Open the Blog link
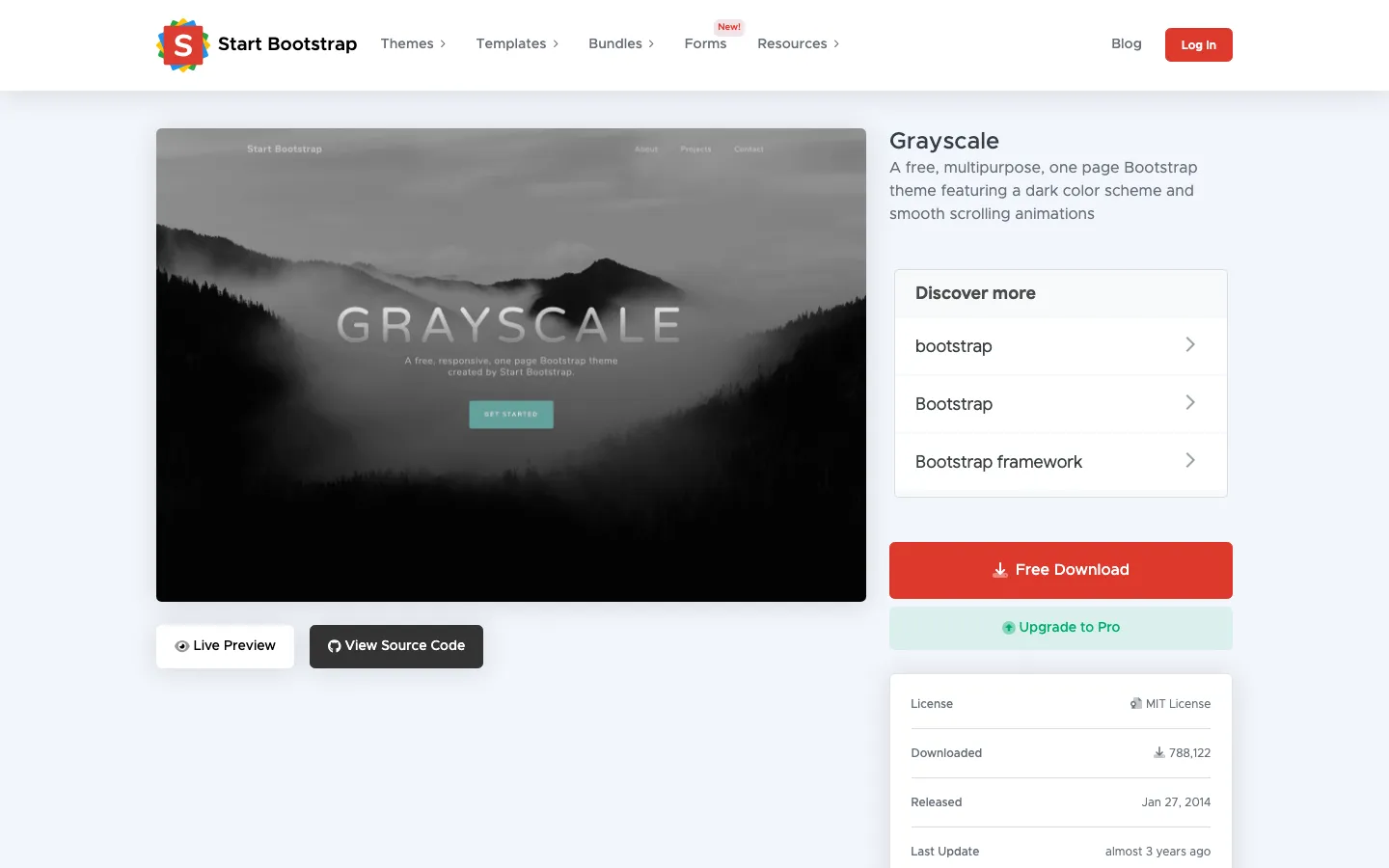 tap(1126, 44)
